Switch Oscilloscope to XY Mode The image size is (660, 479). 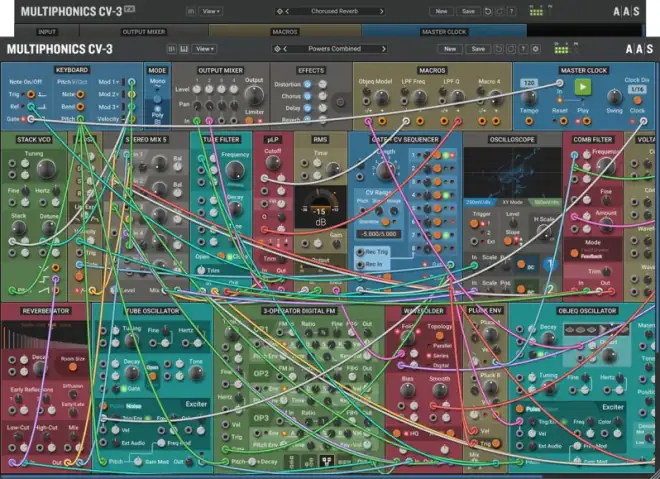(x=512, y=202)
